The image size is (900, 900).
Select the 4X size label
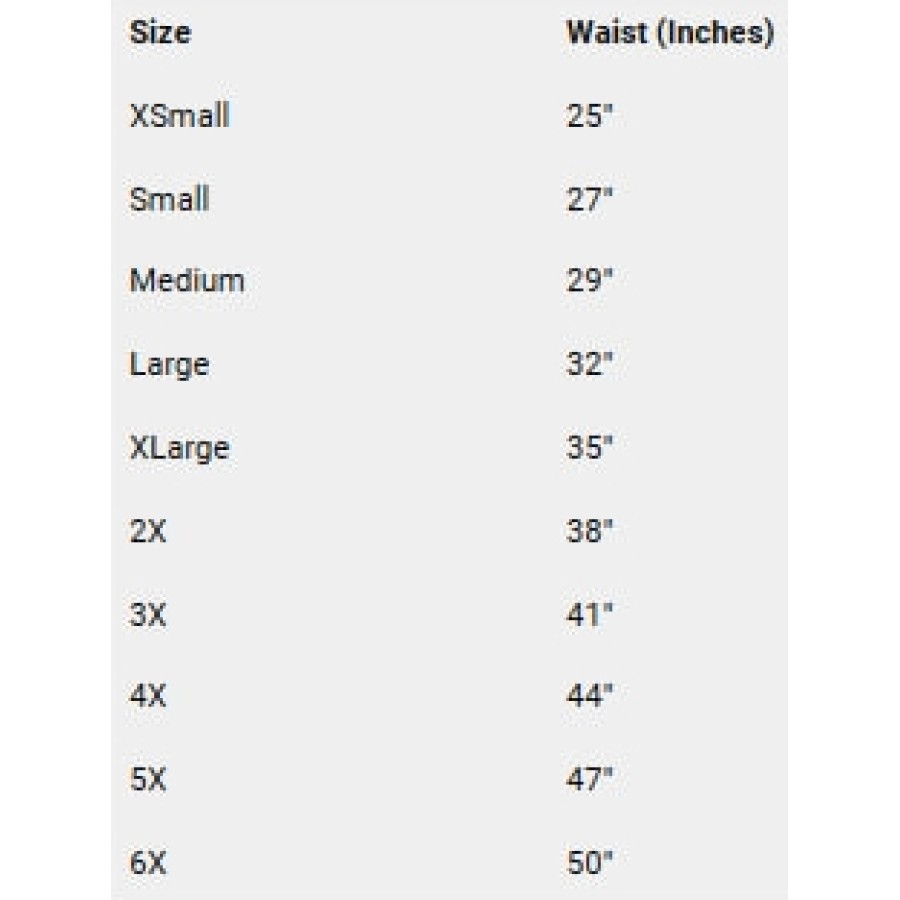click(x=148, y=696)
